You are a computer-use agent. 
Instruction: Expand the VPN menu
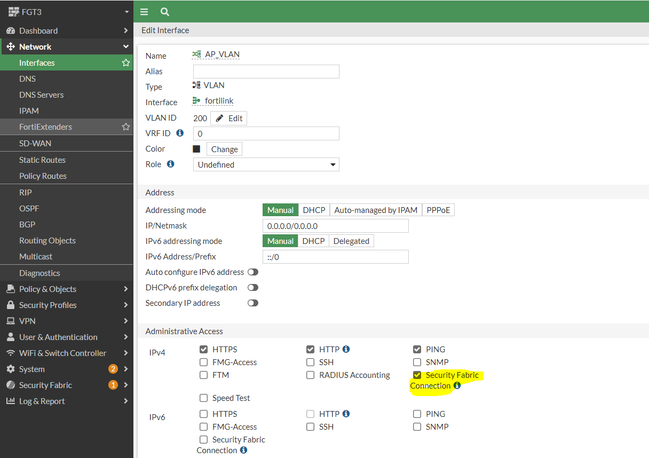(x=126, y=321)
